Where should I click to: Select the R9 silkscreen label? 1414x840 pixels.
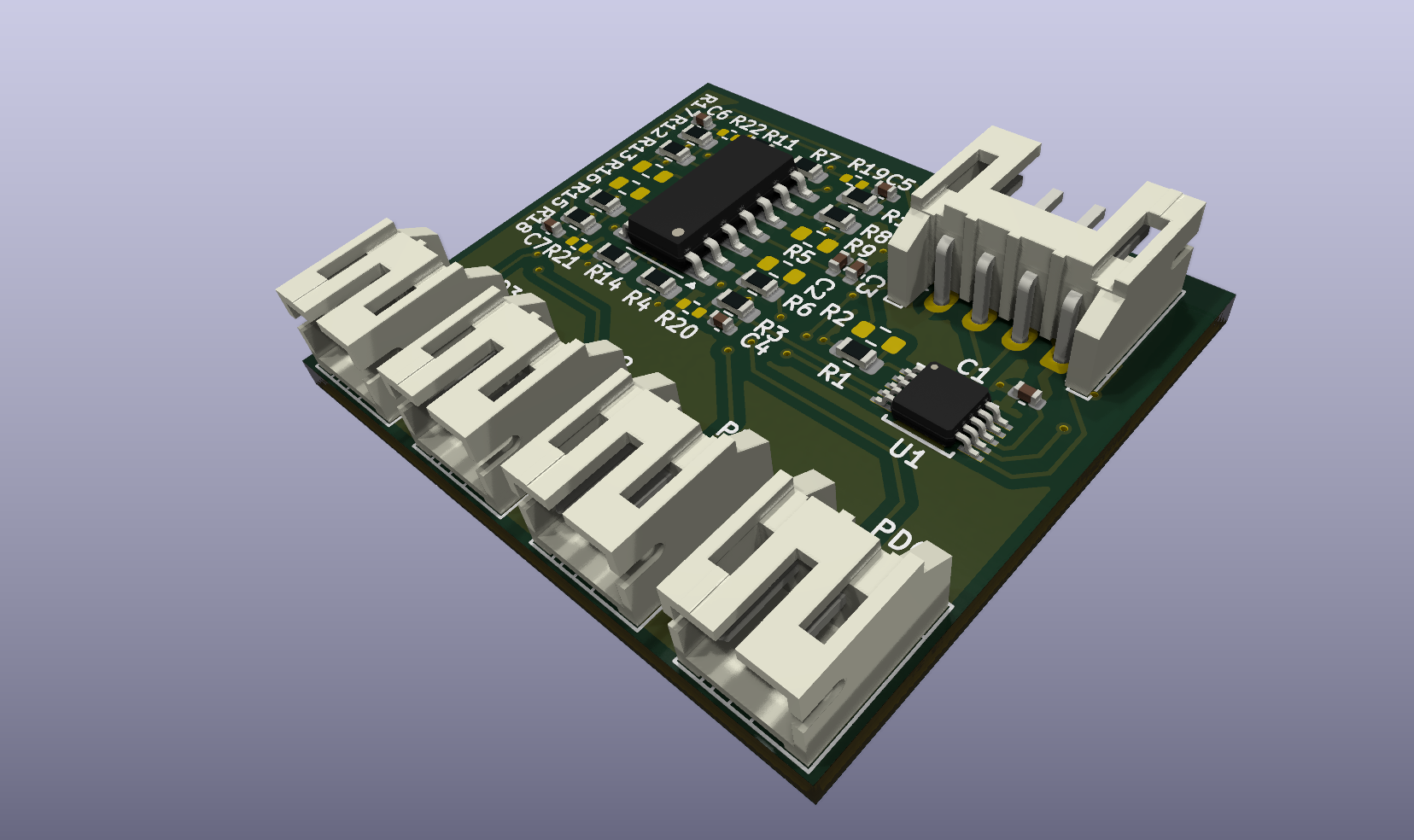click(859, 248)
